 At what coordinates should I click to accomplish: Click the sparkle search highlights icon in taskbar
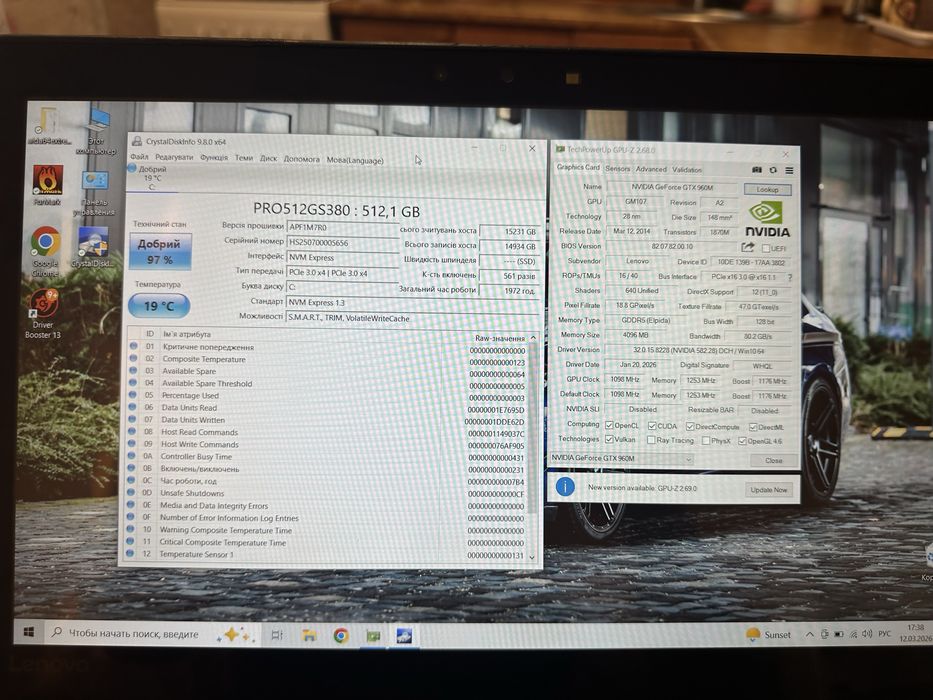(x=235, y=635)
